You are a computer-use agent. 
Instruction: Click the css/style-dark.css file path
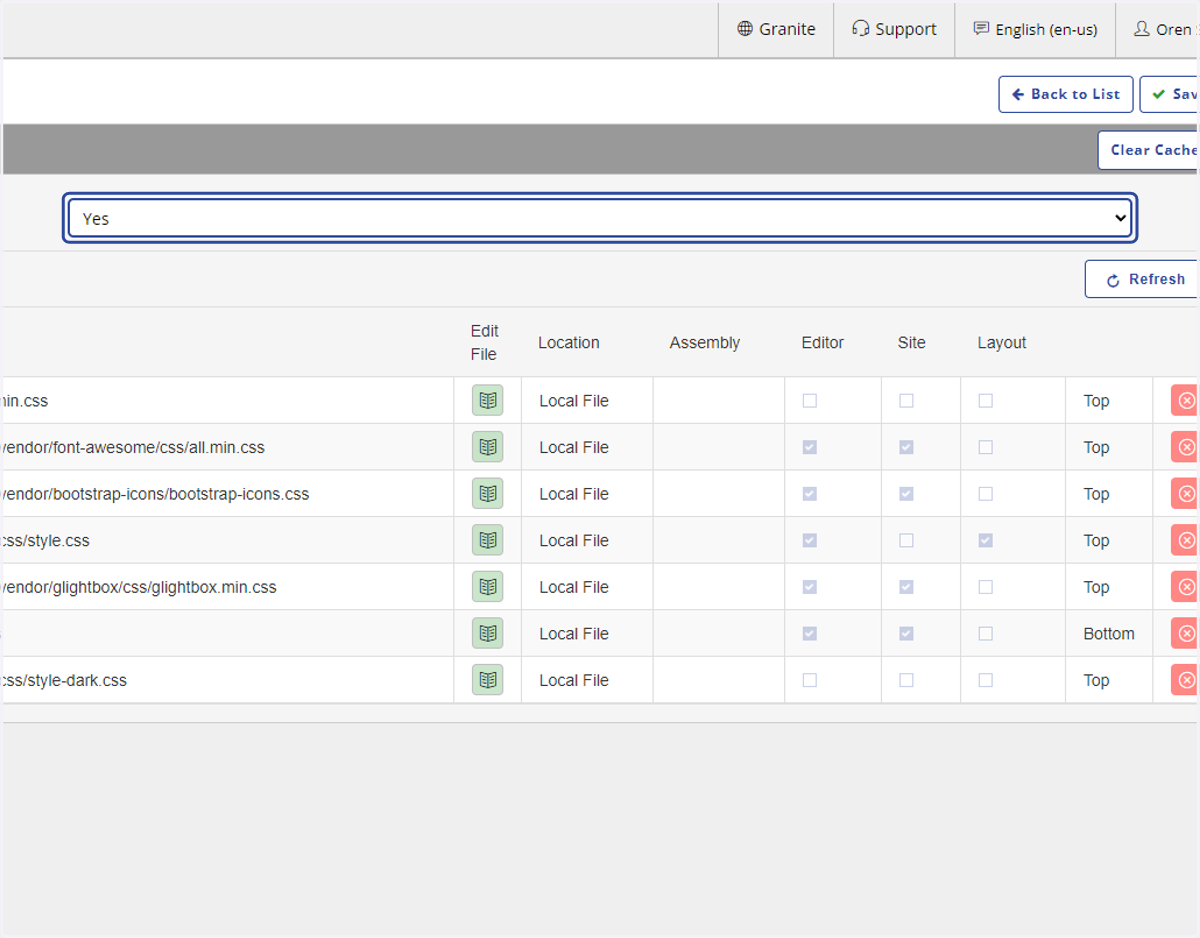click(65, 680)
